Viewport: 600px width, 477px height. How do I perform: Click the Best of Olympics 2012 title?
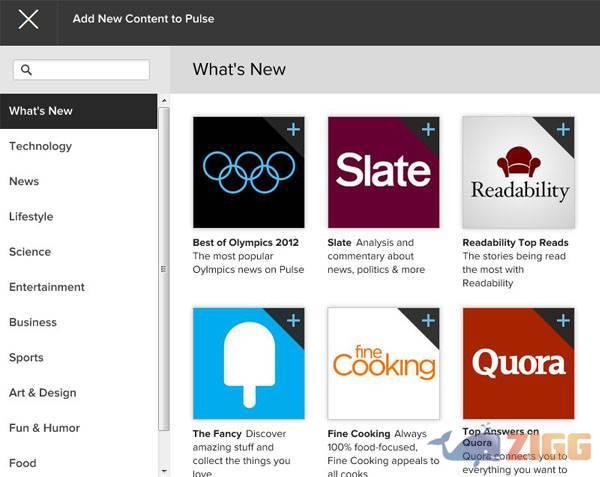[246, 243]
